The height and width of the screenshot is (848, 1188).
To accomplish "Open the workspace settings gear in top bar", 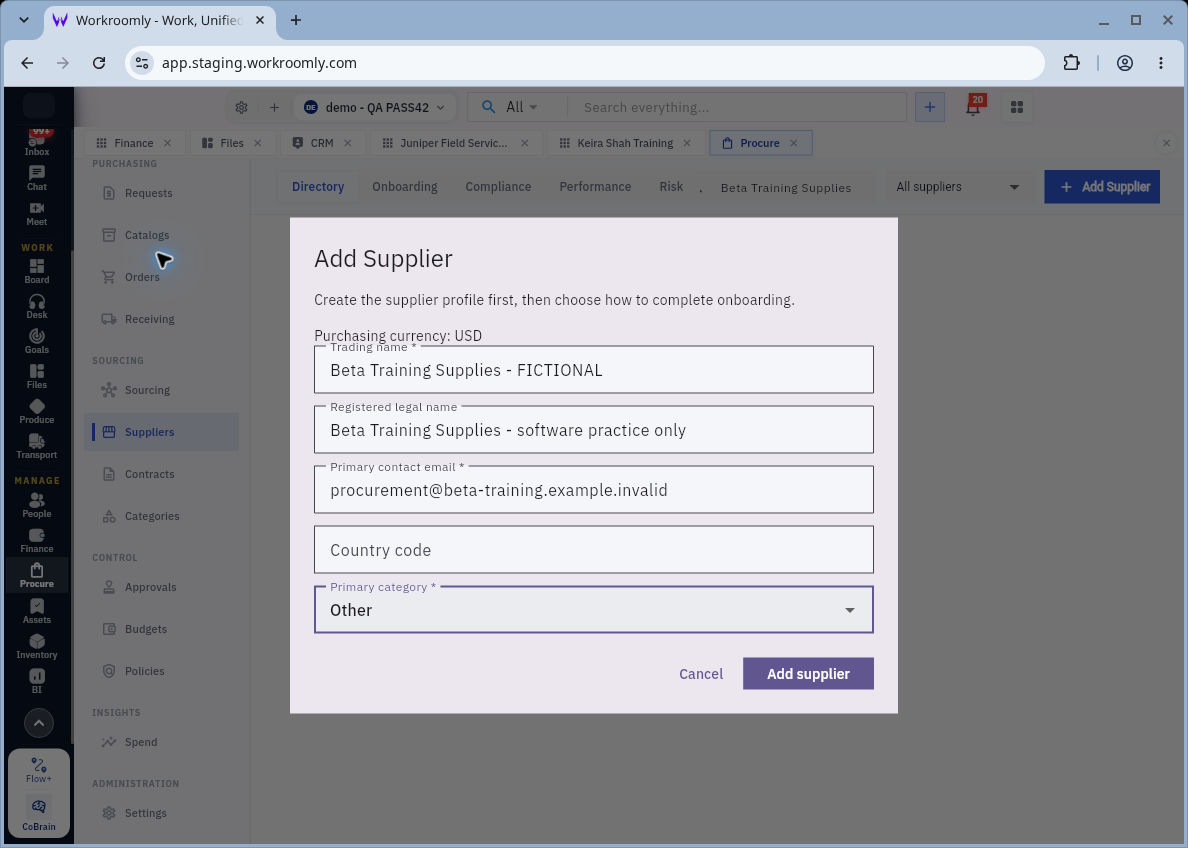I will coord(242,108).
